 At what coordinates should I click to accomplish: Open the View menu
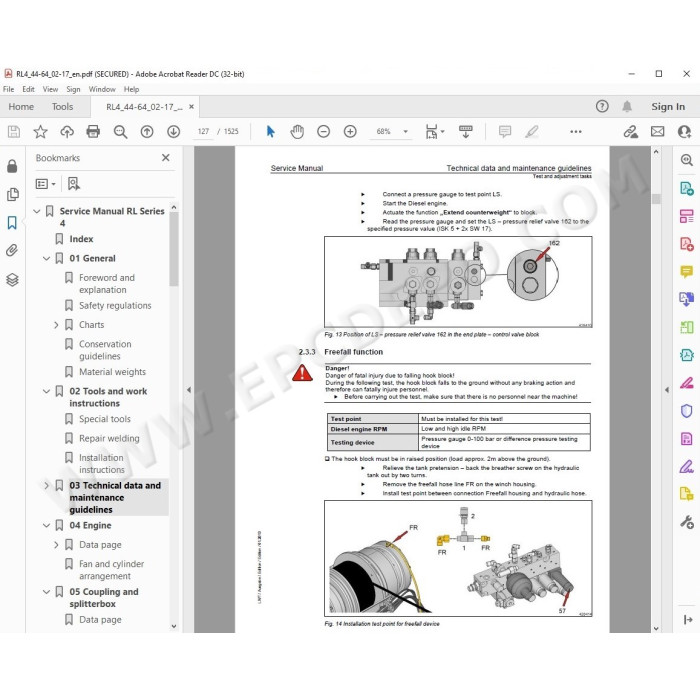click(50, 89)
